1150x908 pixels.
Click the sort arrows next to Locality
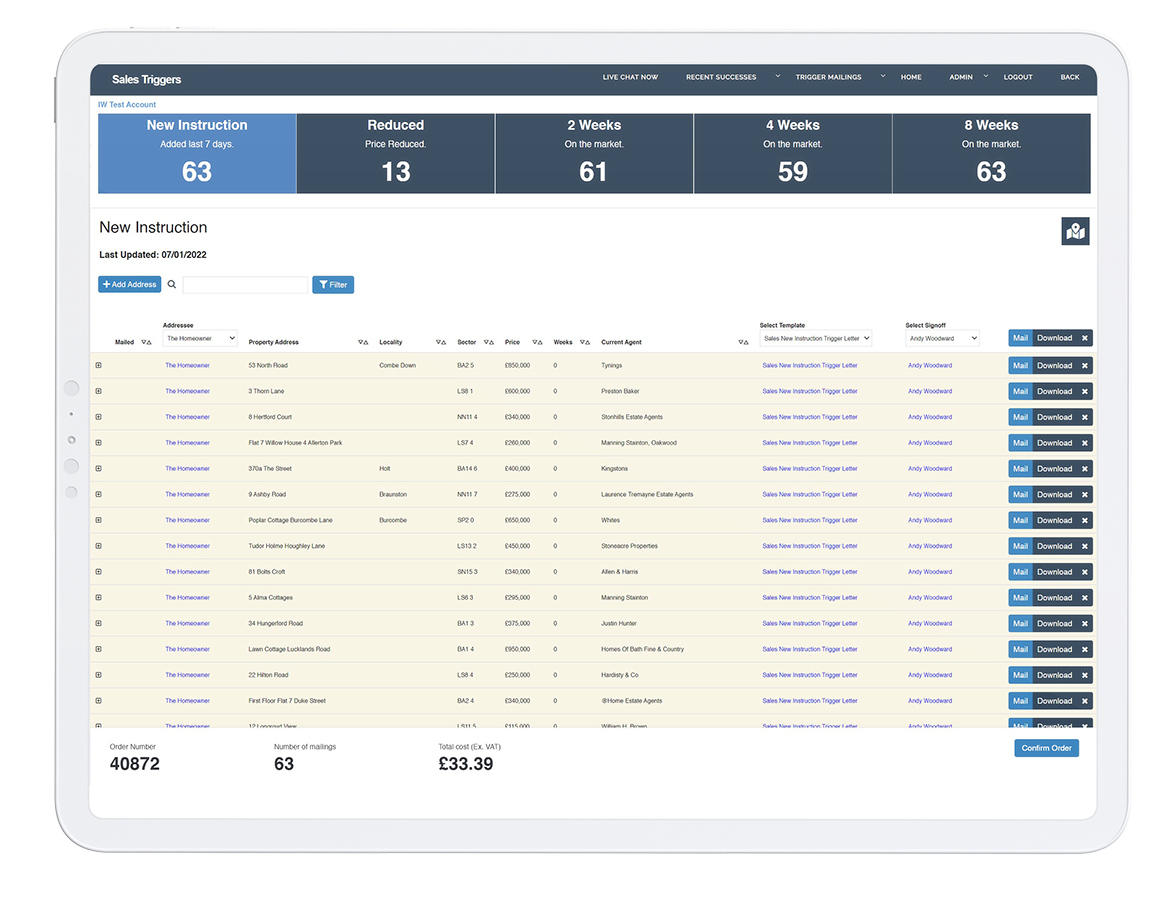coord(441,342)
